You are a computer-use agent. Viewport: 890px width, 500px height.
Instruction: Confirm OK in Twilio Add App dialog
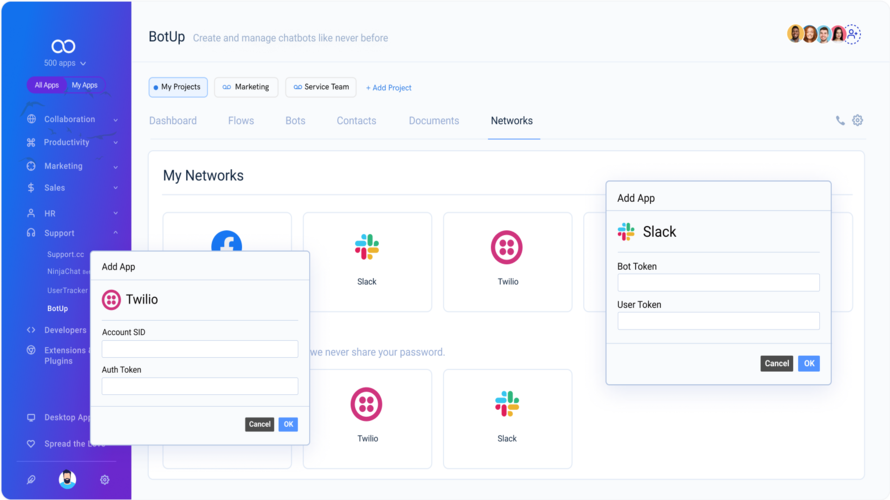point(288,424)
